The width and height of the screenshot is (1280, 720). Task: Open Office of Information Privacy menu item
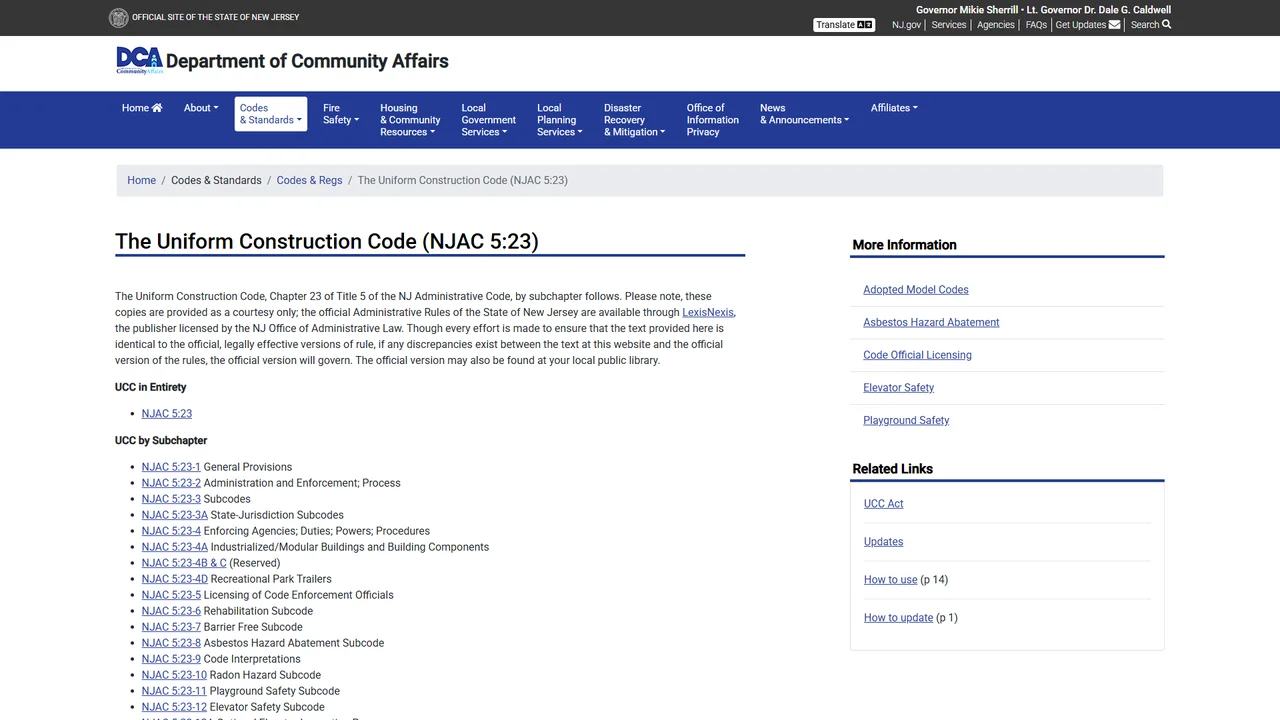[x=713, y=120]
